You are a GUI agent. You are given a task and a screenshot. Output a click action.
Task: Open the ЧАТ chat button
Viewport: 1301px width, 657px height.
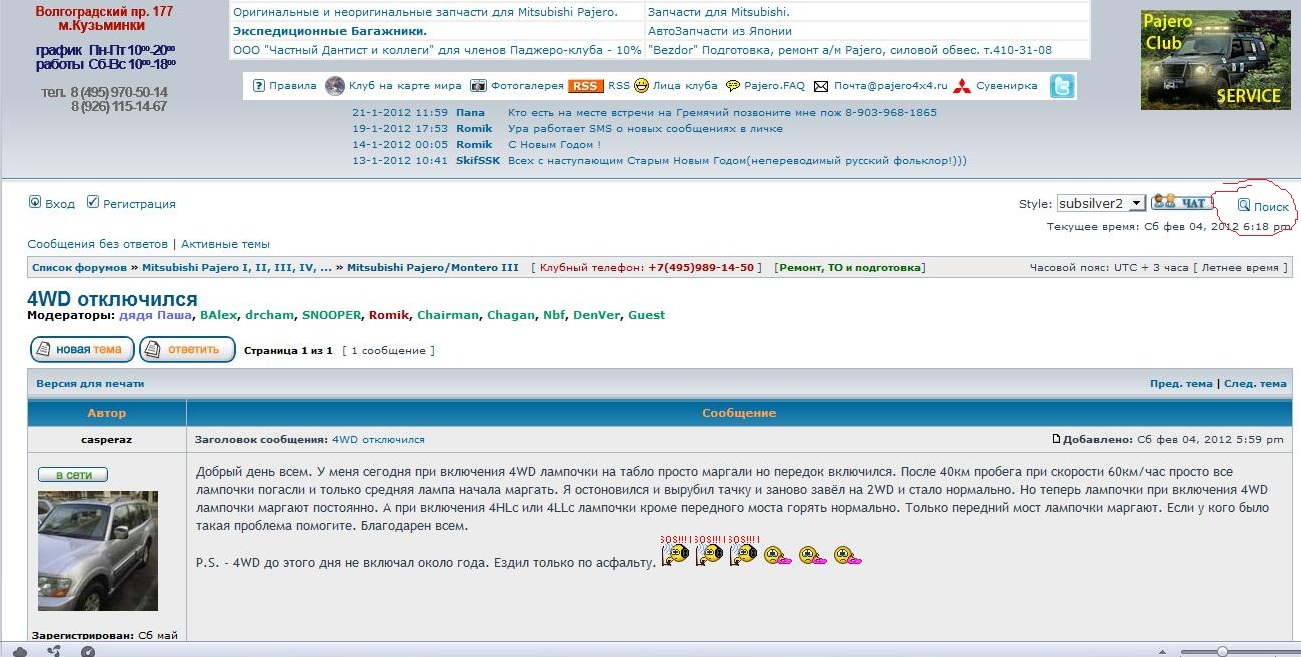point(1180,203)
